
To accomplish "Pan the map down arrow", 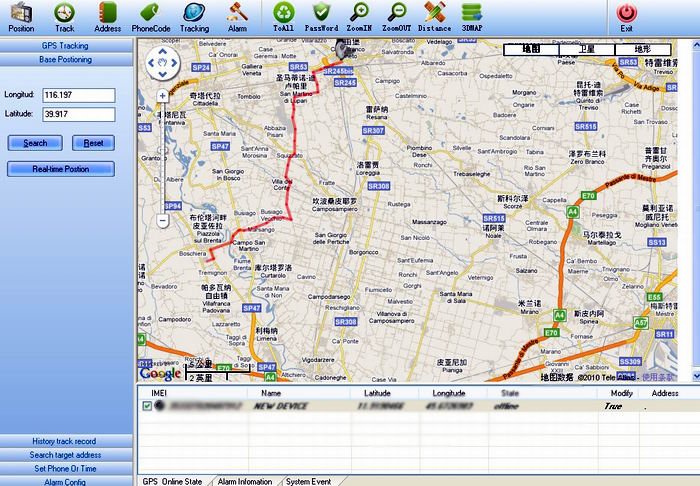I will [162, 74].
